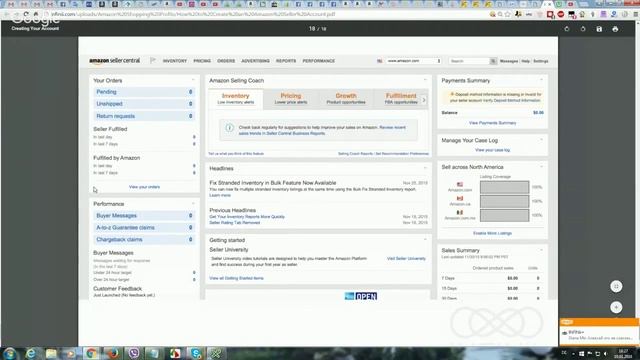This screenshot has height=360, width=640.
Task: Click the red stop-sign adblock extension icon
Action: [561, 14]
